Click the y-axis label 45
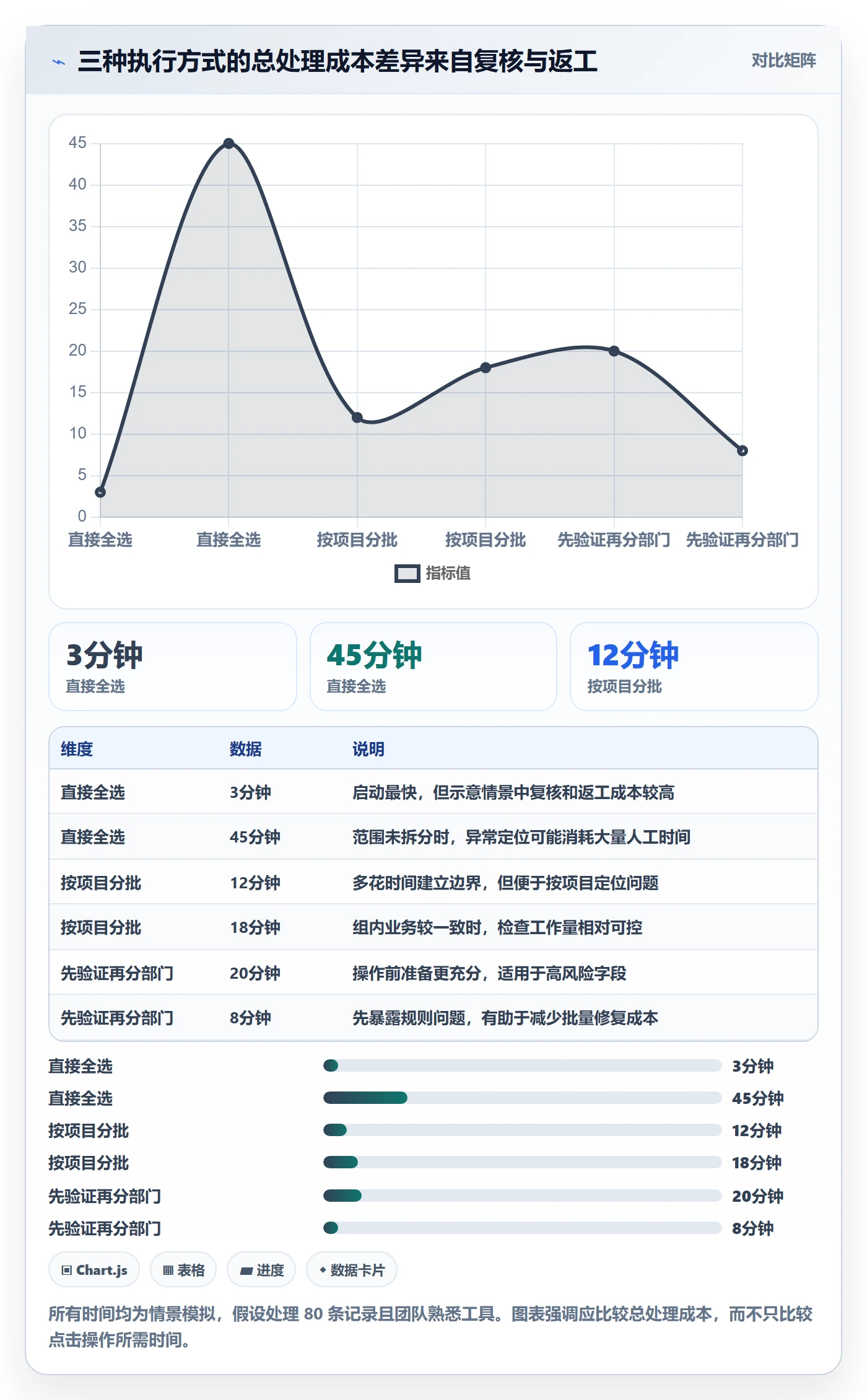The height and width of the screenshot is (1400, 867). pyautogui.click(x=77, y=143)
